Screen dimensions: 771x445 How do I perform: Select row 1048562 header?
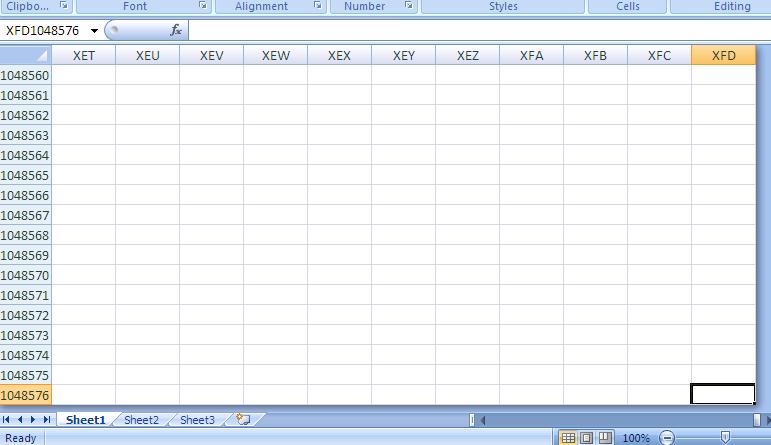coord(26,116)
